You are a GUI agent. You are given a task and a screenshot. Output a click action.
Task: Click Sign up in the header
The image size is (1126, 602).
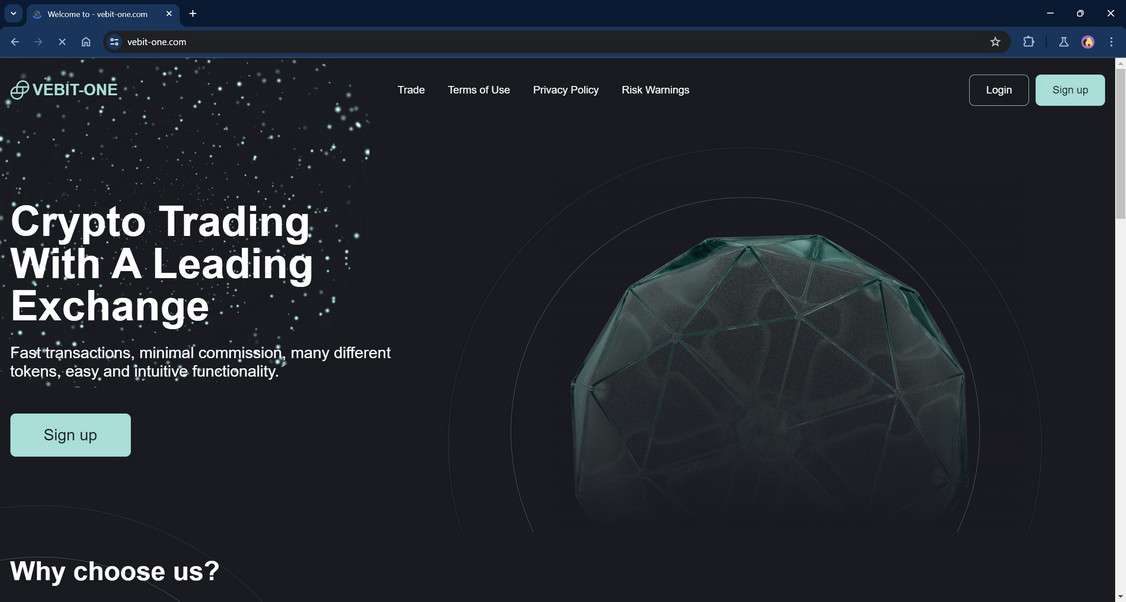point(1070,90)
